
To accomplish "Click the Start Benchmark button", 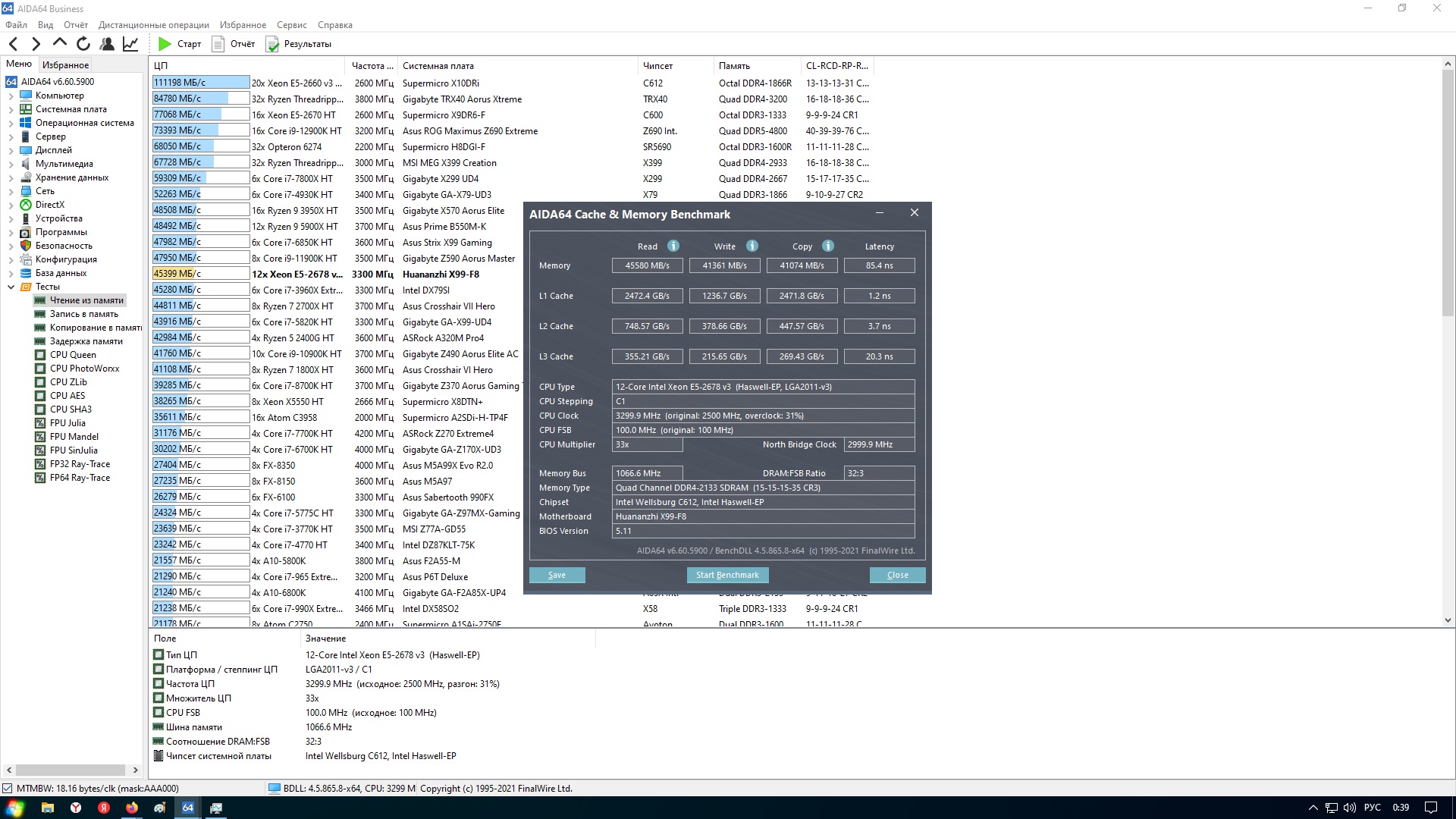I will pos(726,575).
